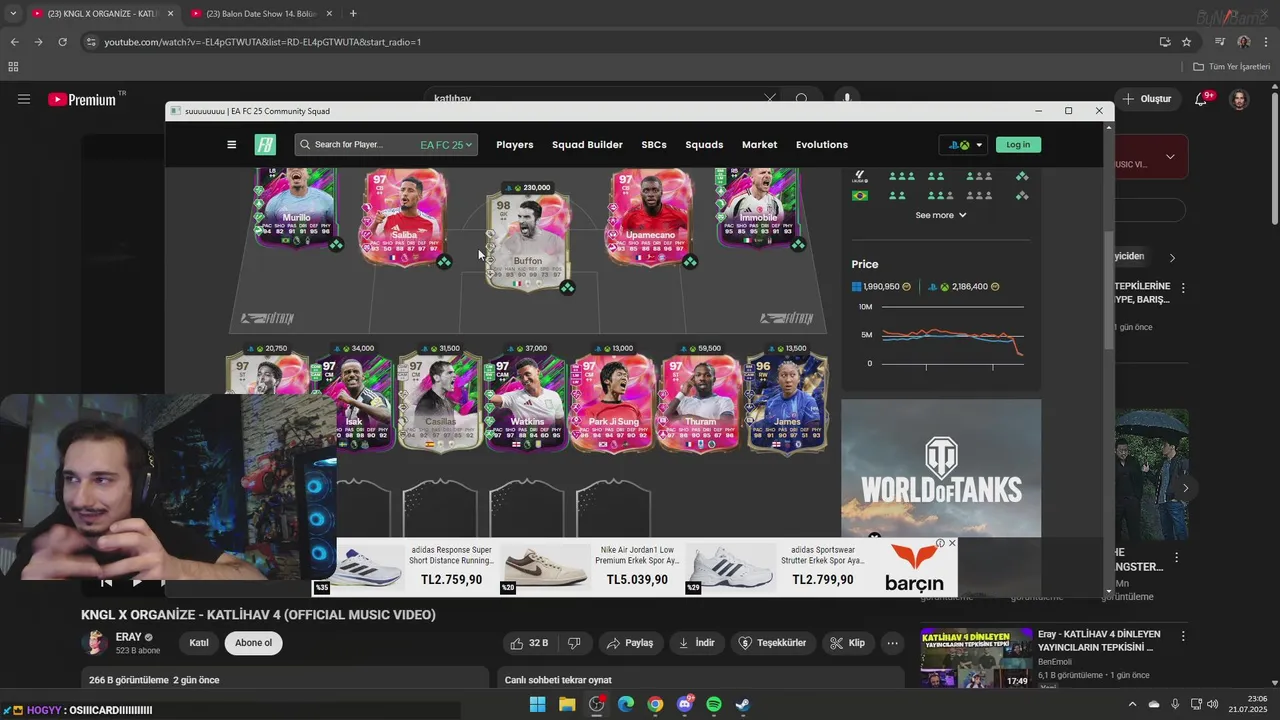Show hidden system tray icons
The width and height of the screenshot is (1280, 720).
click(x=1132, y=704)
